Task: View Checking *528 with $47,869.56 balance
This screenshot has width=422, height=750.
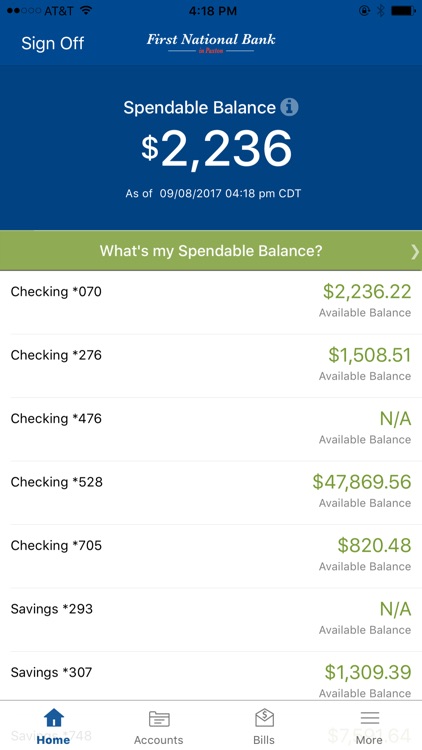Action: [x=211, y=493]
